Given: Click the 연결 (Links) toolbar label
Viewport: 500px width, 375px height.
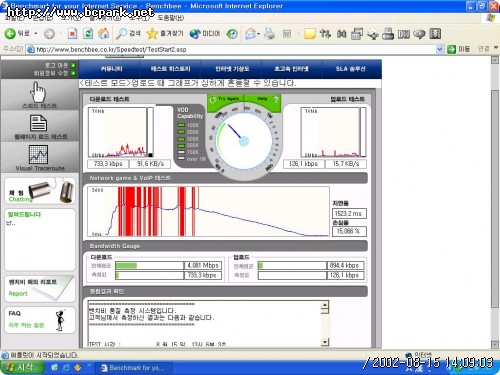Looking at the screenshot, I should (x=483, y=49).
